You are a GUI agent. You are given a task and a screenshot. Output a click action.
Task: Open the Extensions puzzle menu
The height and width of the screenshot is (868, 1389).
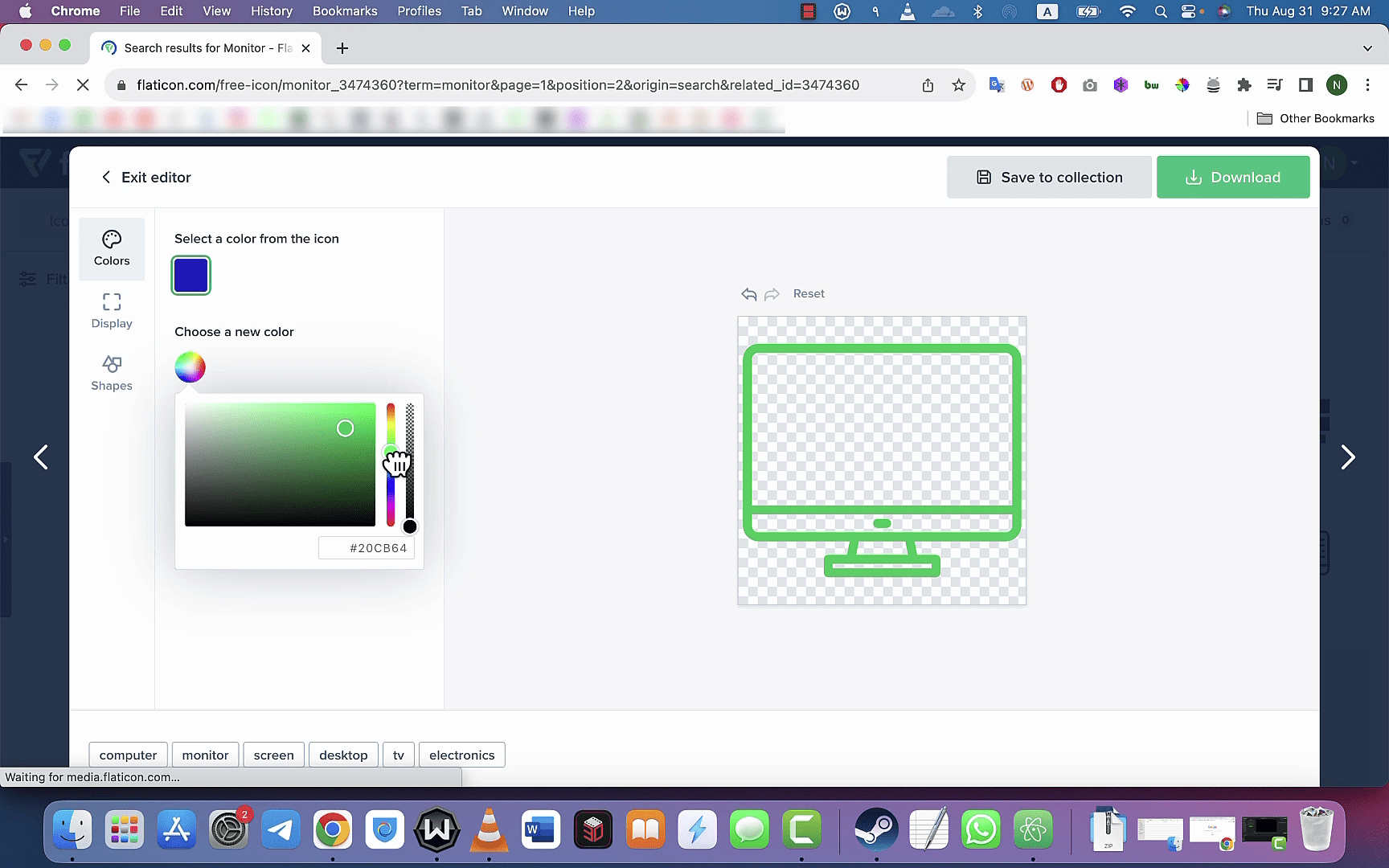[x=1244, y=84]
